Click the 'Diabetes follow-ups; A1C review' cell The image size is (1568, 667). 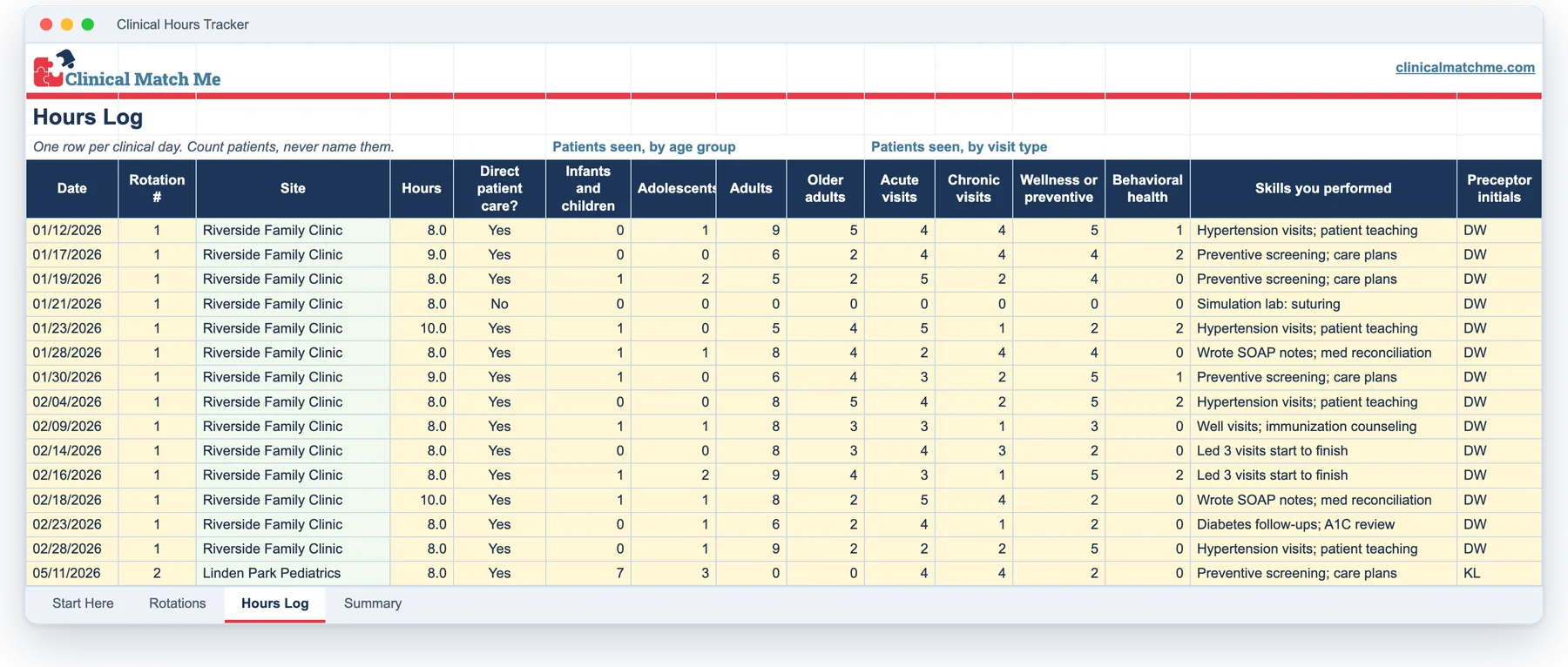click(1323, 524)
